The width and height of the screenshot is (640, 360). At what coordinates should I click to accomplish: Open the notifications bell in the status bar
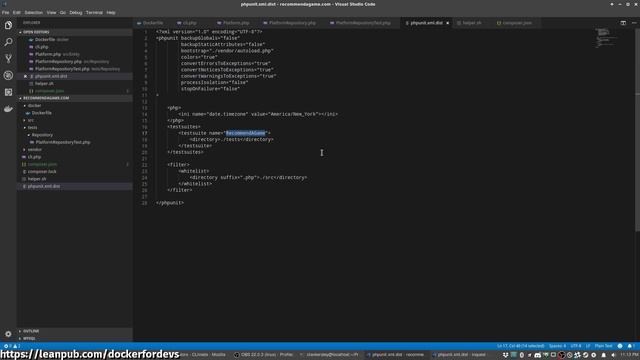point(631,346)
